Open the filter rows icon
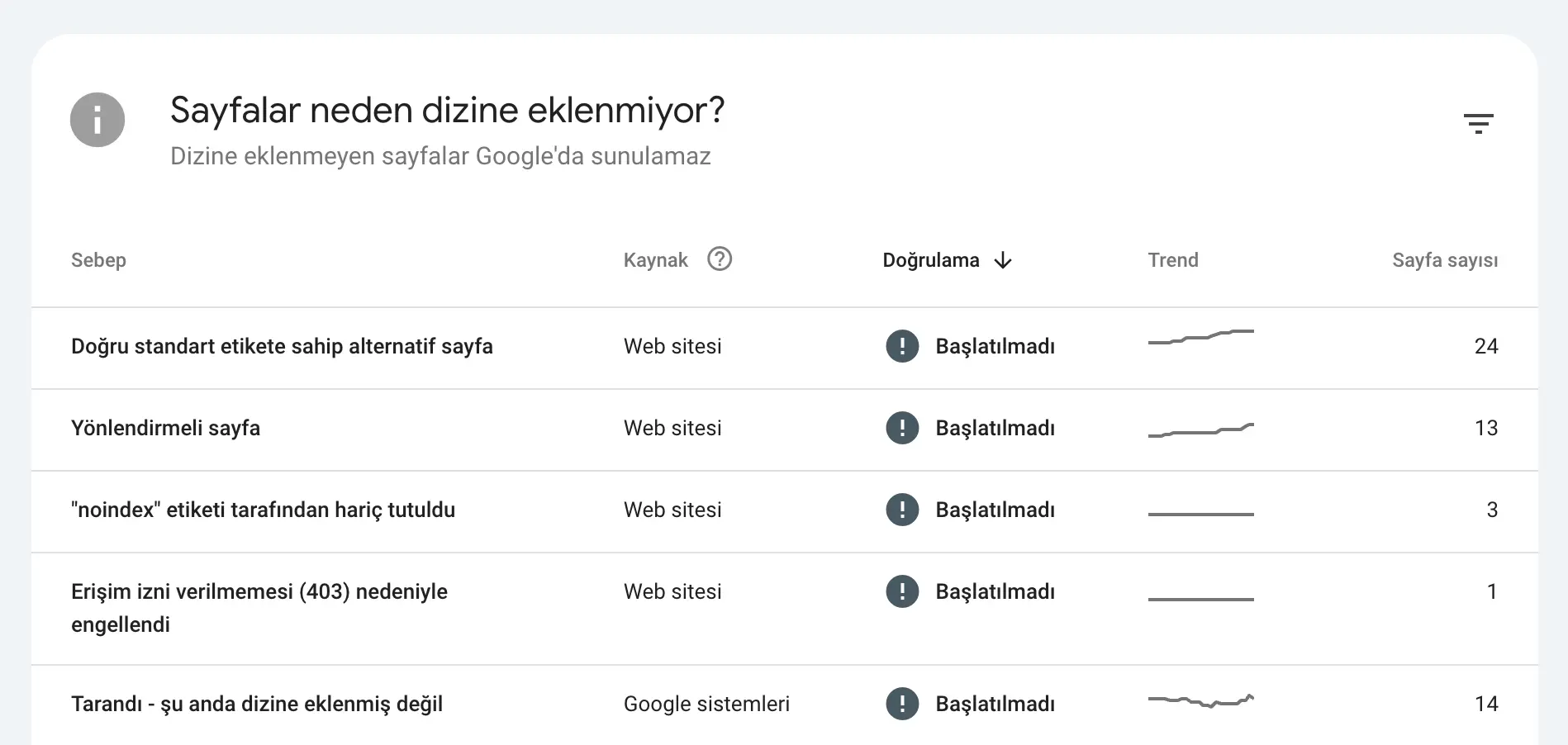 1478,124
